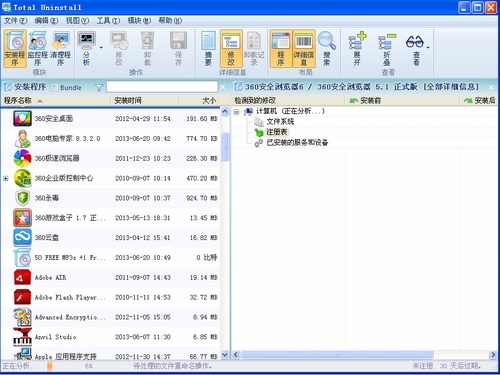The height and width of the screenshot is (375, 500).
Task: Select the 360极速浏览器 icon
Action: [22, 158]
